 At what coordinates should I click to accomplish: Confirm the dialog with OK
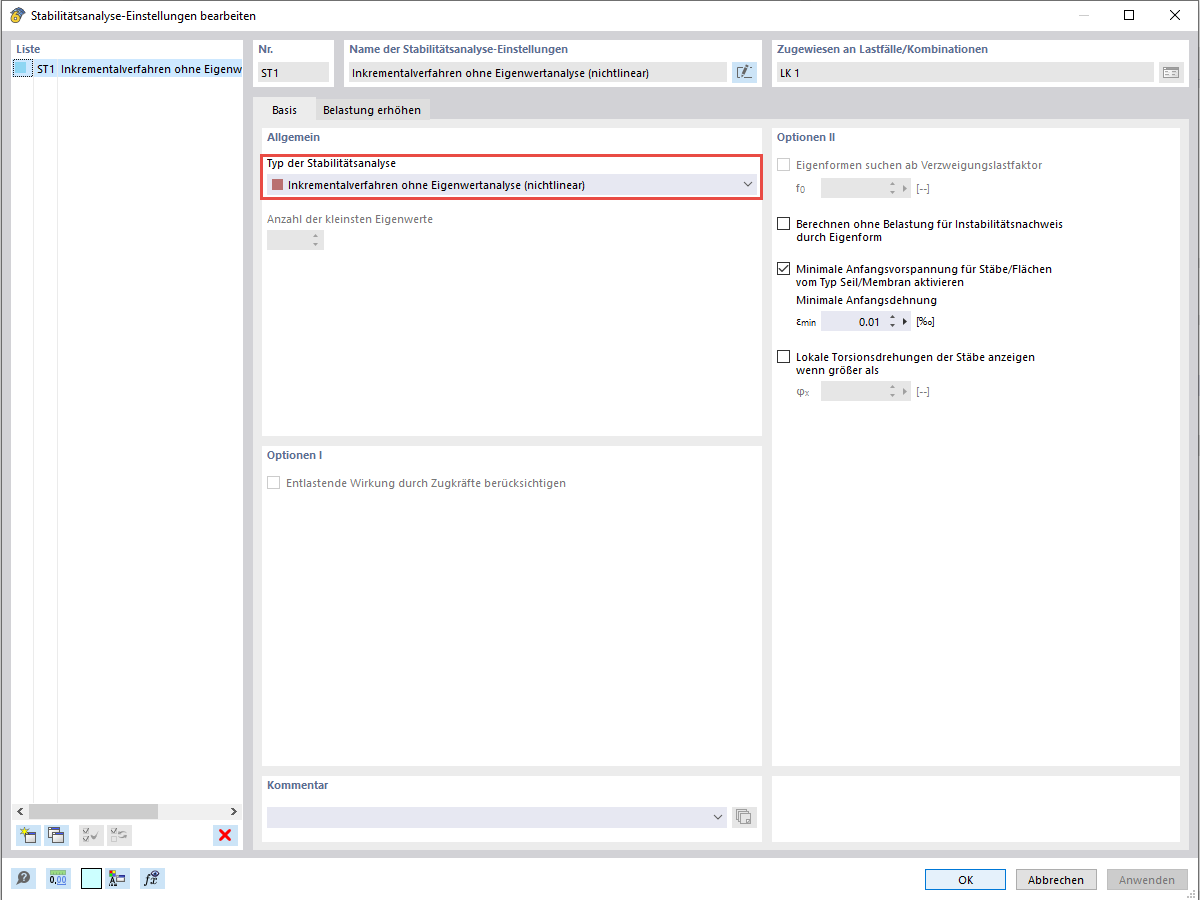click(964, 879)
